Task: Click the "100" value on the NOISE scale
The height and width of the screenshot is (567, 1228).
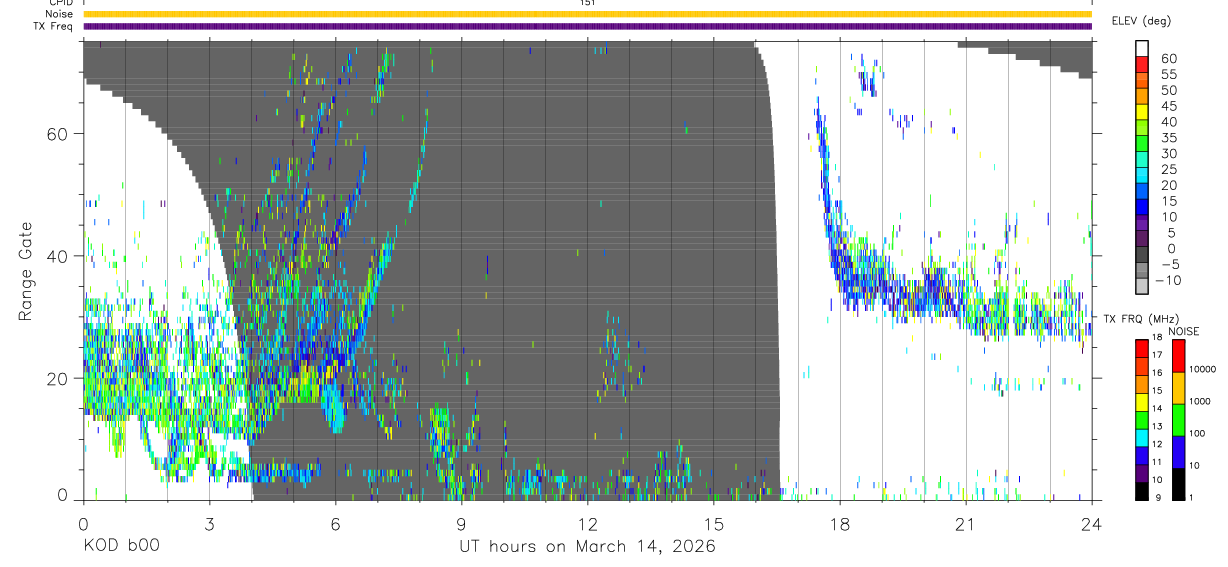Action: (x=1196, y=433)
